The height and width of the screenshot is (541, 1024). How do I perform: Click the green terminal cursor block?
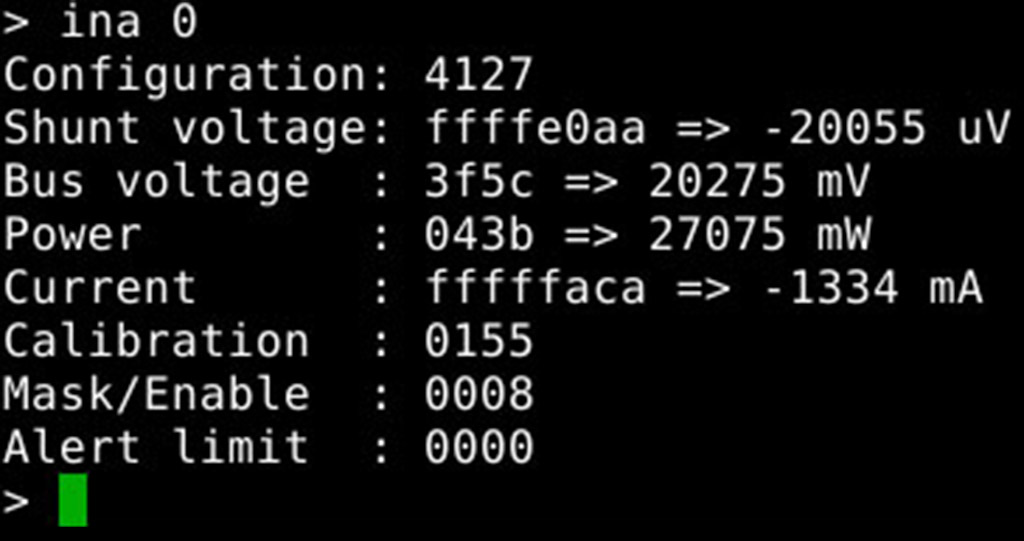[x=73, y=500]
